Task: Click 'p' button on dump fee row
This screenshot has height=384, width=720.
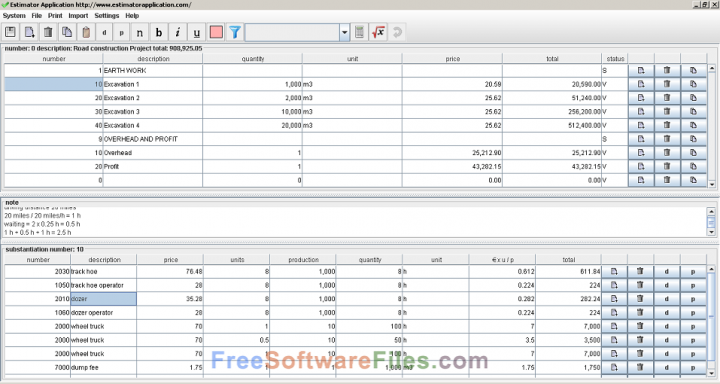Action: pyautogui.click(x=693, y=367)
